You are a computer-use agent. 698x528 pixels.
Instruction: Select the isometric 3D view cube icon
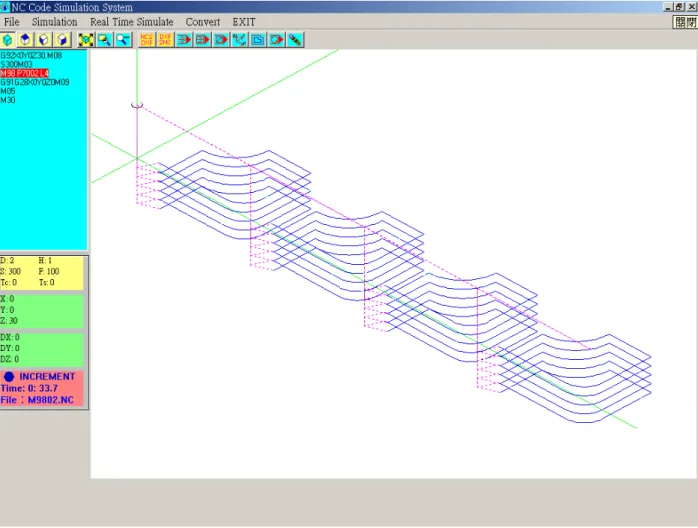click(x=8, y=40)
